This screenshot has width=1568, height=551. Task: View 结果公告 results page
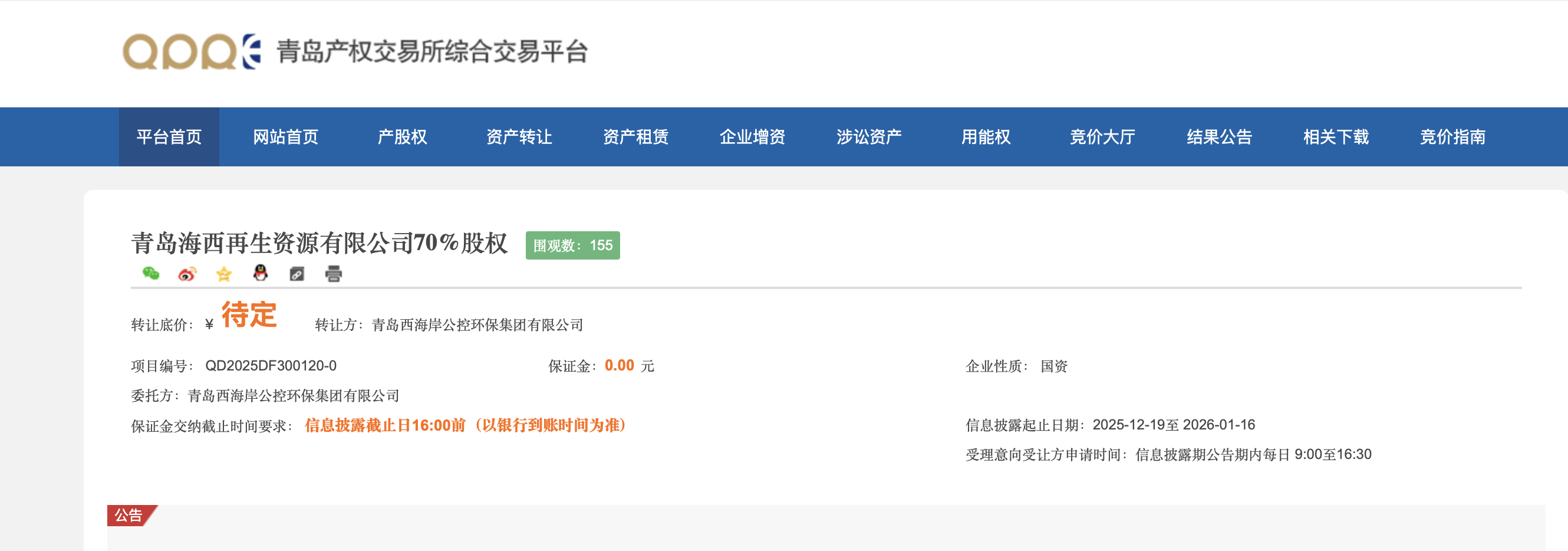pyautogui.click(x=1219, y=137)
